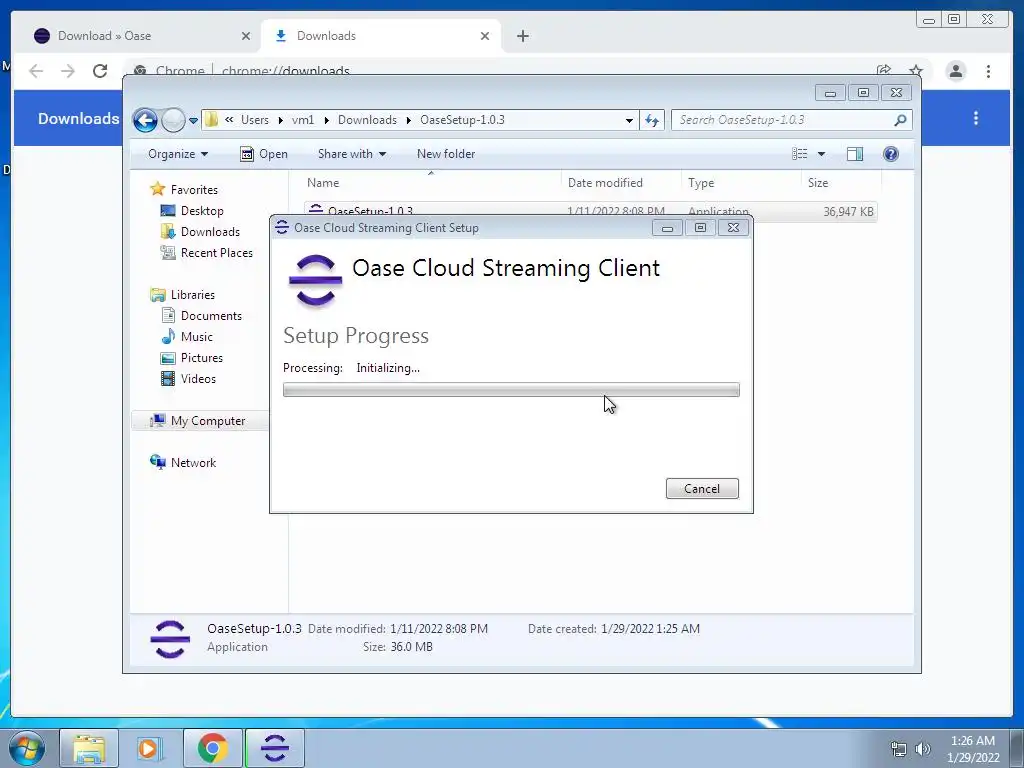Go back in Chrome
The width and height of the screenshot is (1024, 768).
click(37, 71)
